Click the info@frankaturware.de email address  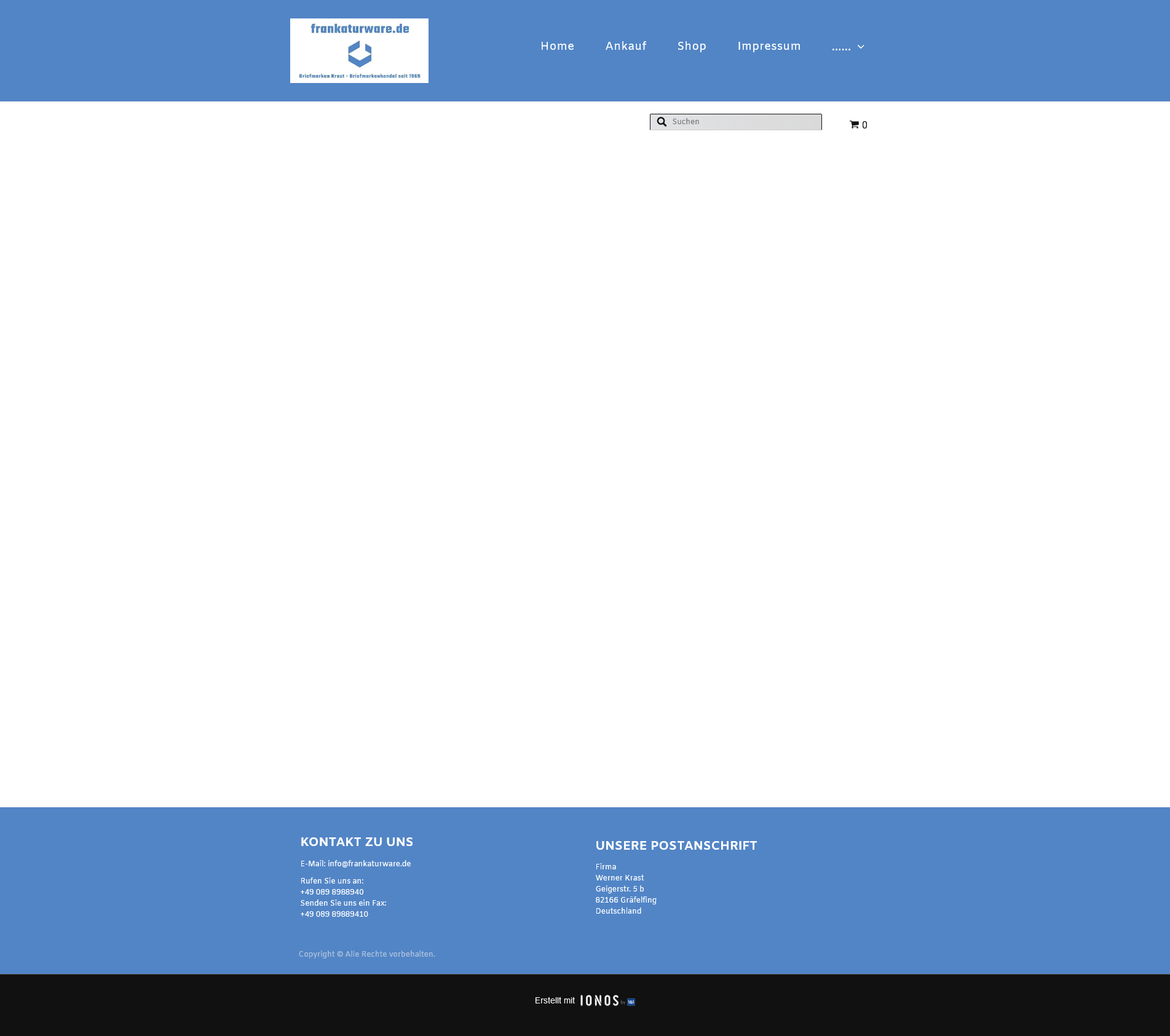click(369, 864)
